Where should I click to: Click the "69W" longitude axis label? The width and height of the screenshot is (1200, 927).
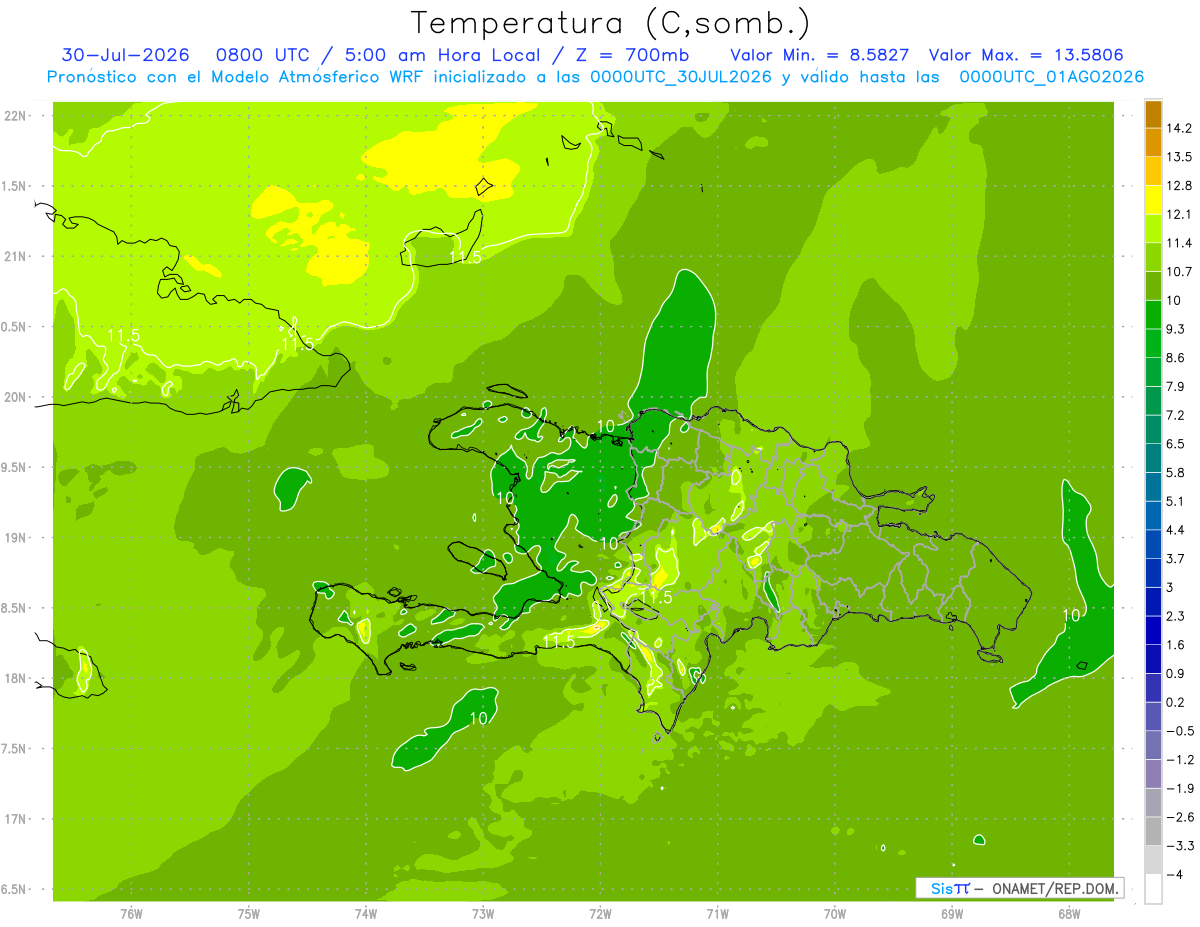tap(952, 914)
